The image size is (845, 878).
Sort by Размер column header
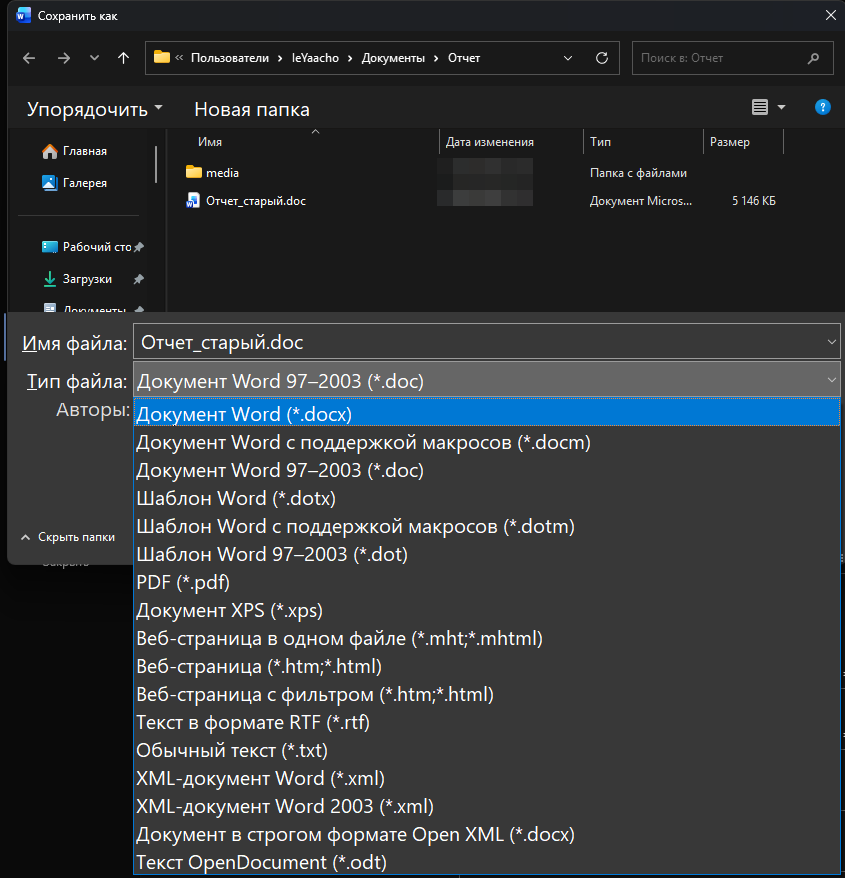pos(730,142)
